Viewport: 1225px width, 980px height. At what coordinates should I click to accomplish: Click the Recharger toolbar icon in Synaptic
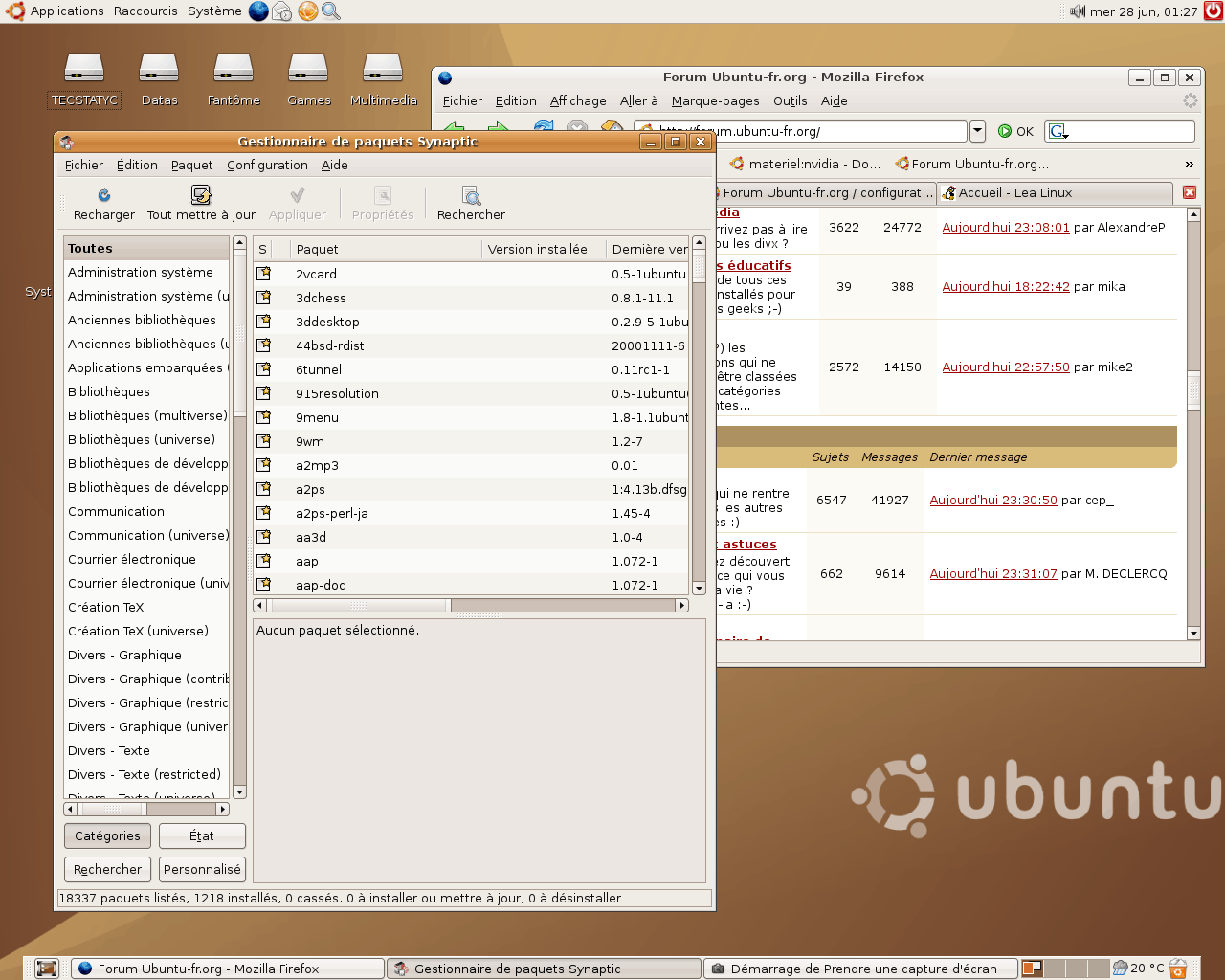pyautogui.click(x=104, y=195)
